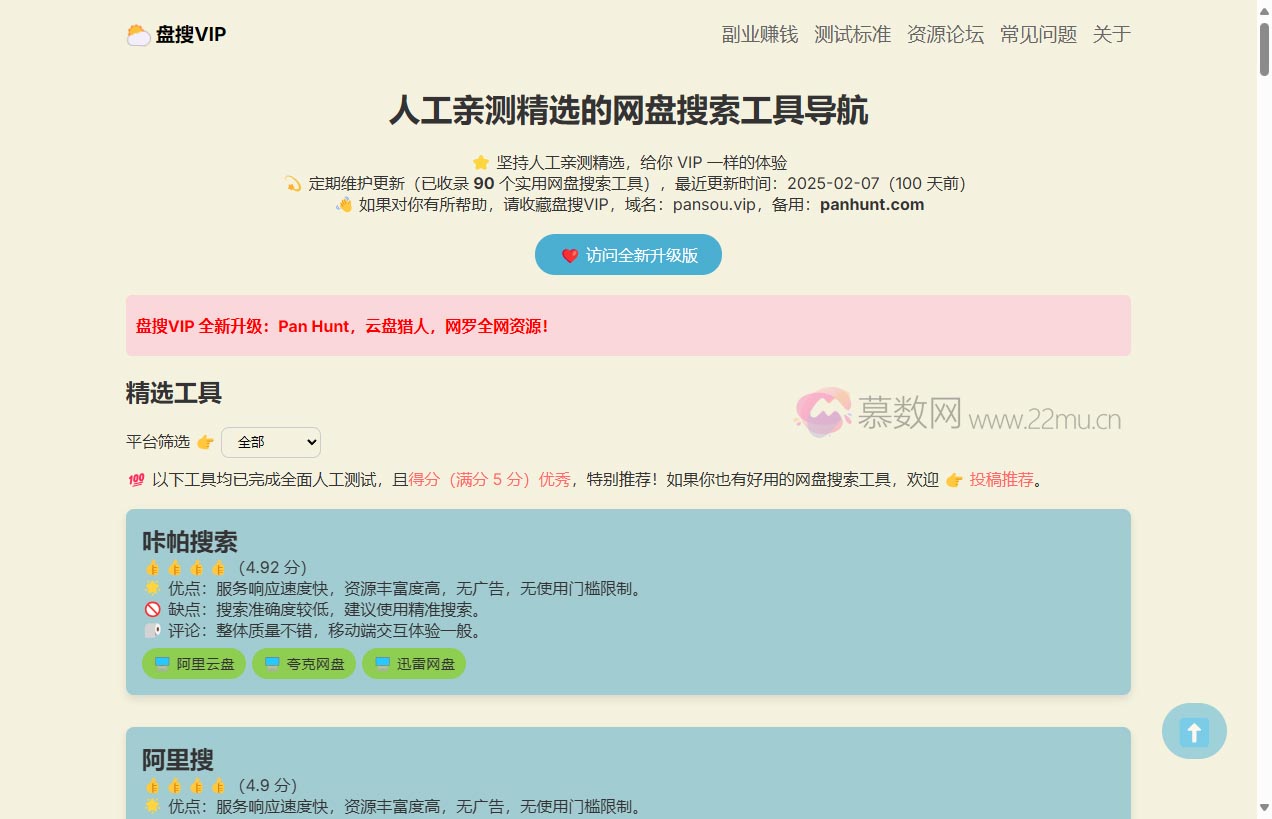Open the 全部 platform filter dropdown
The height and width of the screenshot is (819, 1272).
point(271,442)
